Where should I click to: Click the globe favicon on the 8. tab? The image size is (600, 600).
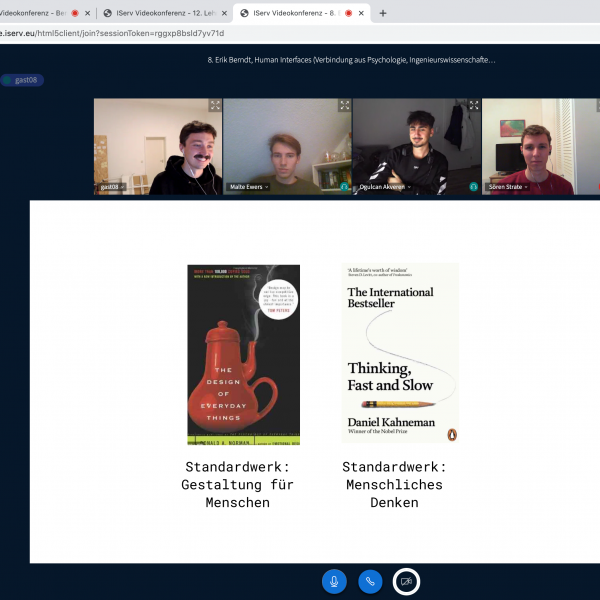(244, 13)
